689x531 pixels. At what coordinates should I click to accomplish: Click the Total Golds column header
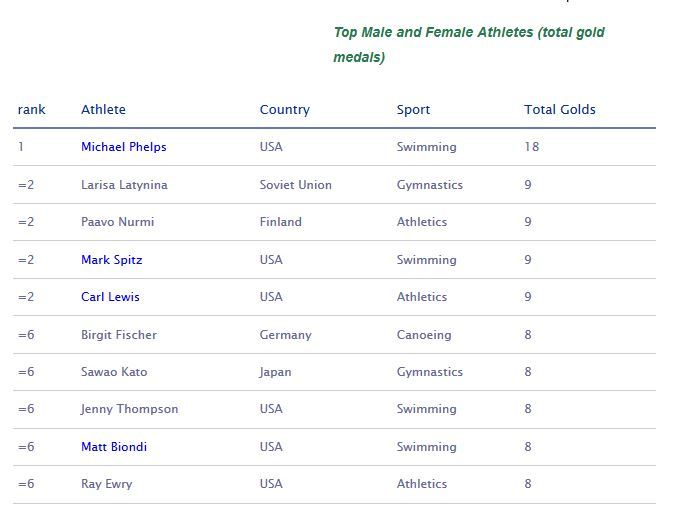point(559,110)
